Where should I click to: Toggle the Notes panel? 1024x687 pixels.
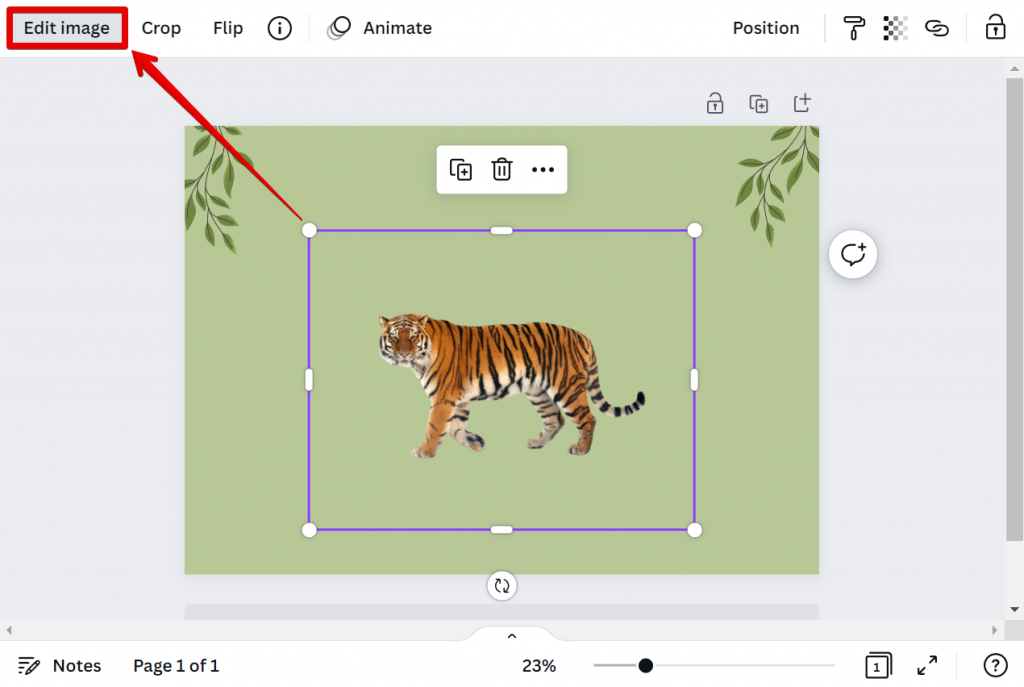click(x=60, y=665)
